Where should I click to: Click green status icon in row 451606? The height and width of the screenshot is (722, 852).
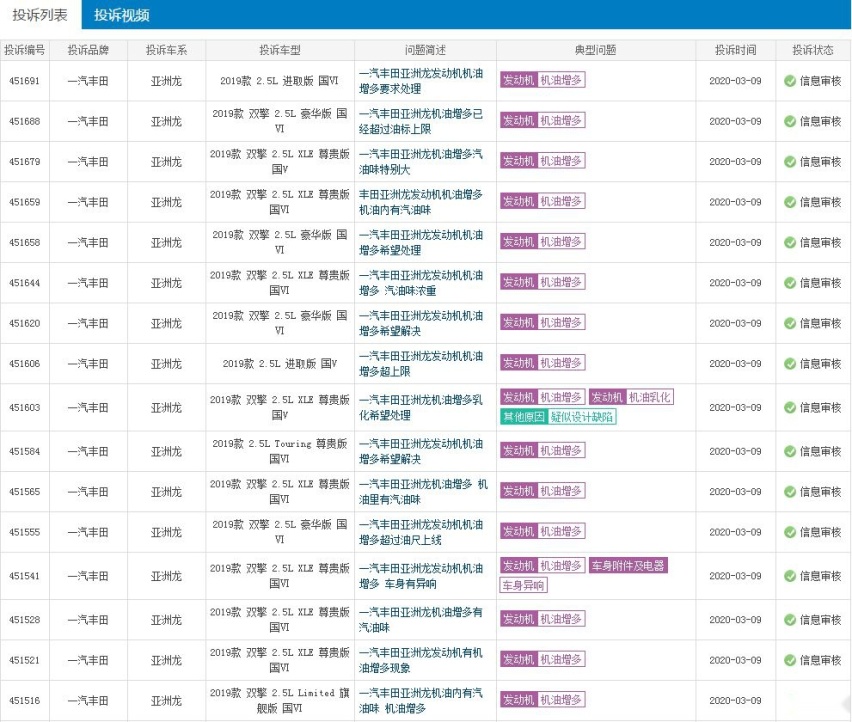click(790, 363)
